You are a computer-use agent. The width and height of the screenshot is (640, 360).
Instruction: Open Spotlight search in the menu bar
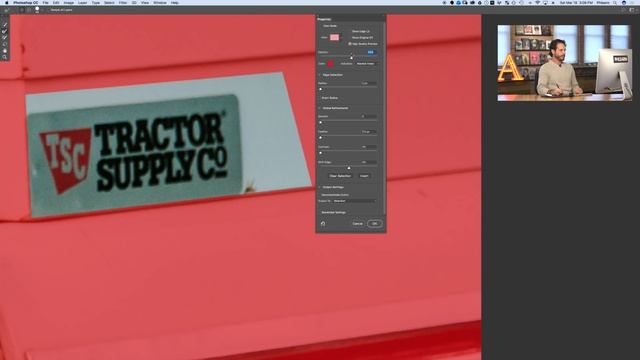tap(615, 2)
